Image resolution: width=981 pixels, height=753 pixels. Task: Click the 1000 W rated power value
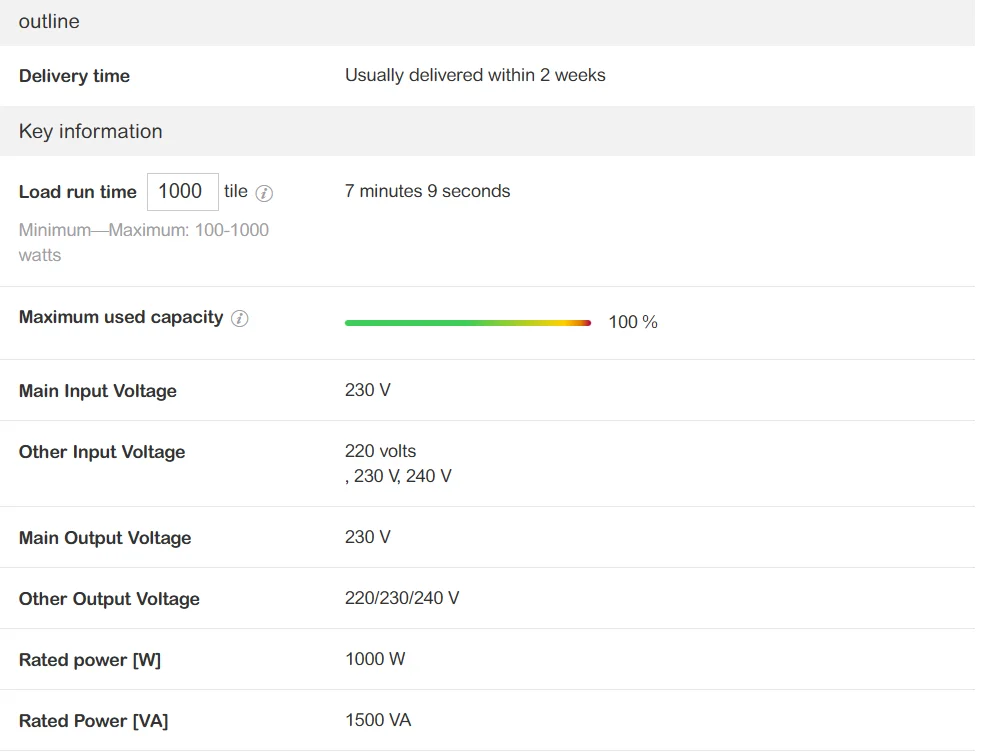coord(375,659)
